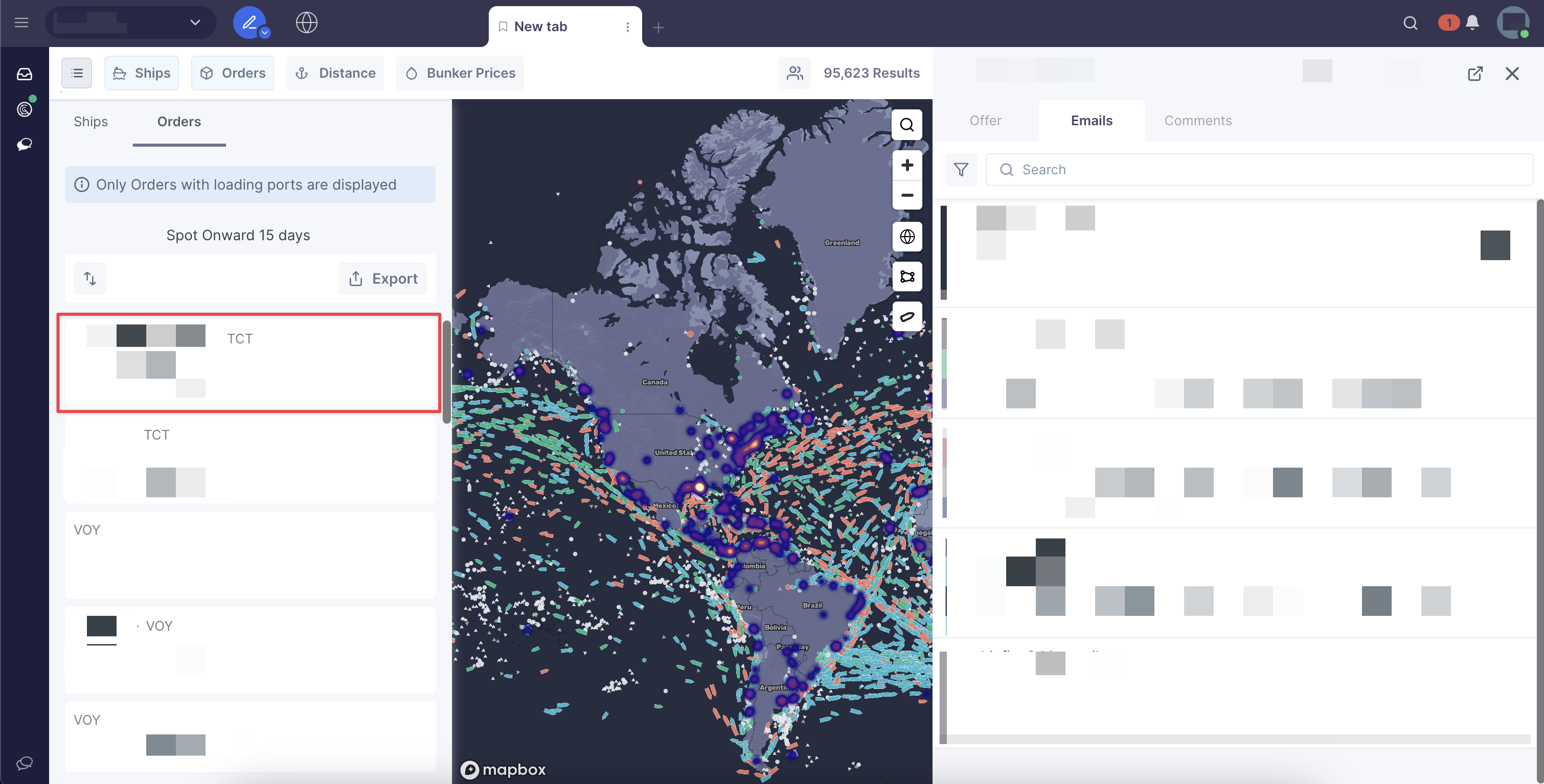Screen dimensions: 1544x784
Task: Toggle the list panel sidebar button
Action: tap(77, 73)
